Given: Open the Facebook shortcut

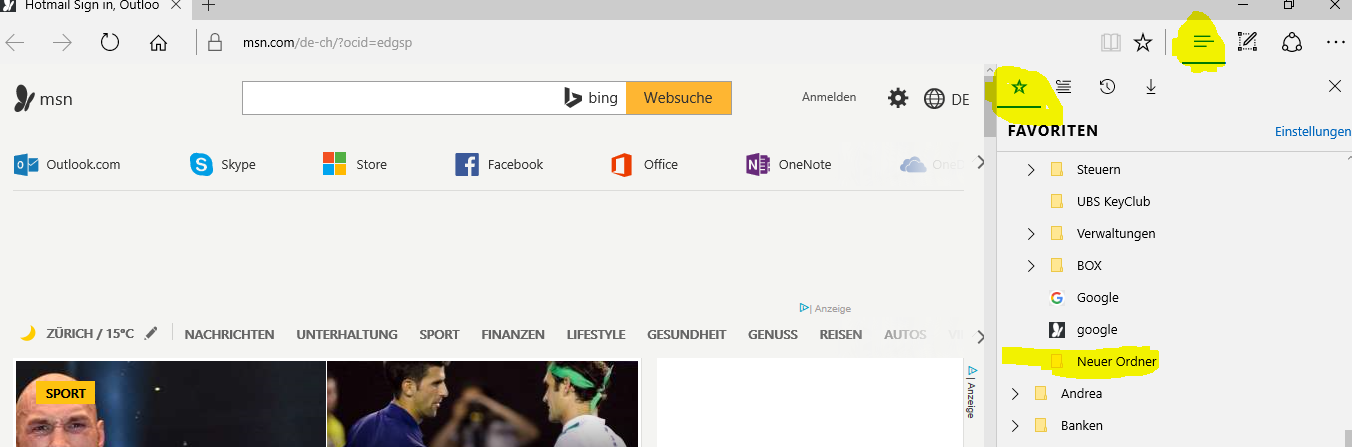Looking at the screenshot, I should tap(499, 164).
